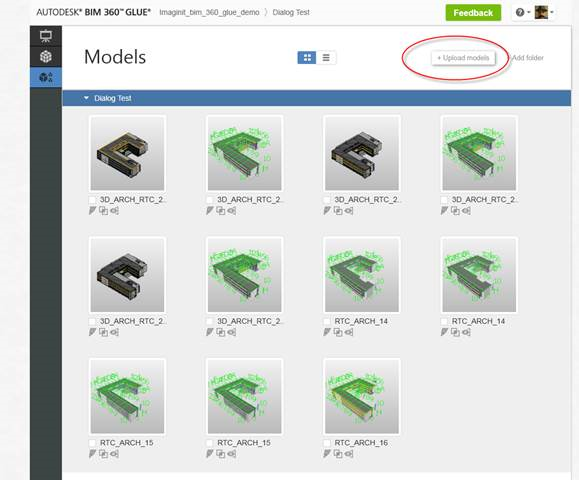Tick the right RTC_ARCH_14 checkbox
This screenshot has height=480, width=579.
444,322
